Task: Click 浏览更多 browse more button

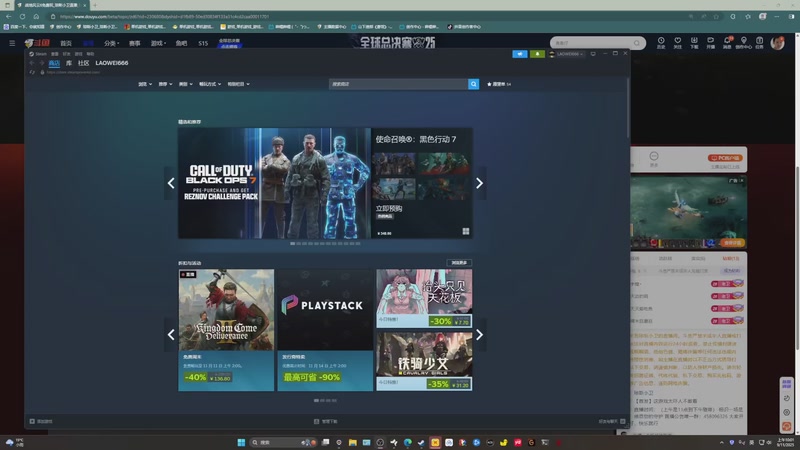Action: pyautogui.click(x=459, y=263)
